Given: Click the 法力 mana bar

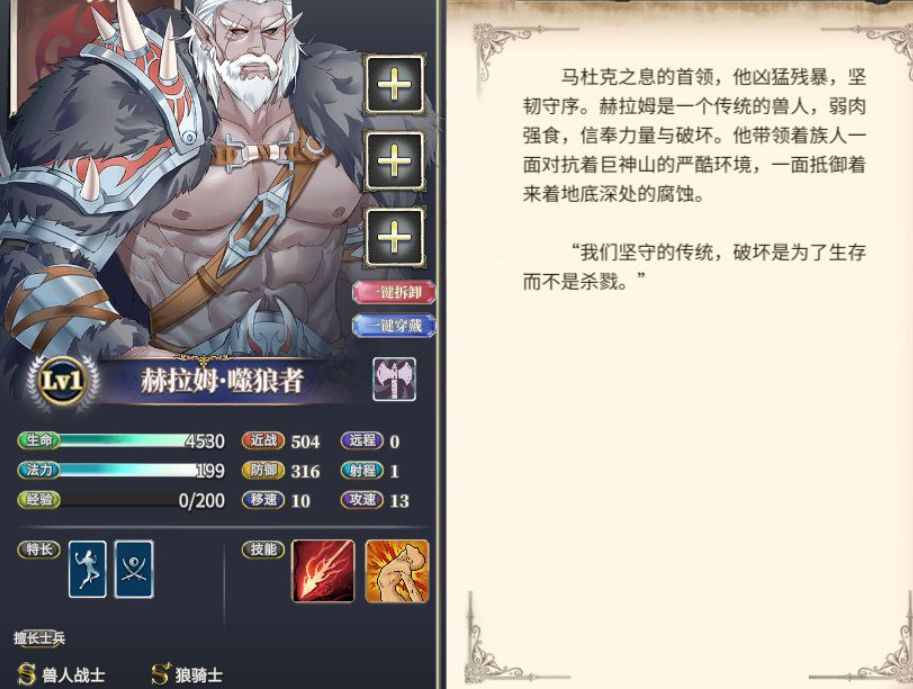Looking at the screenshot, I should [x=121, y=471].
